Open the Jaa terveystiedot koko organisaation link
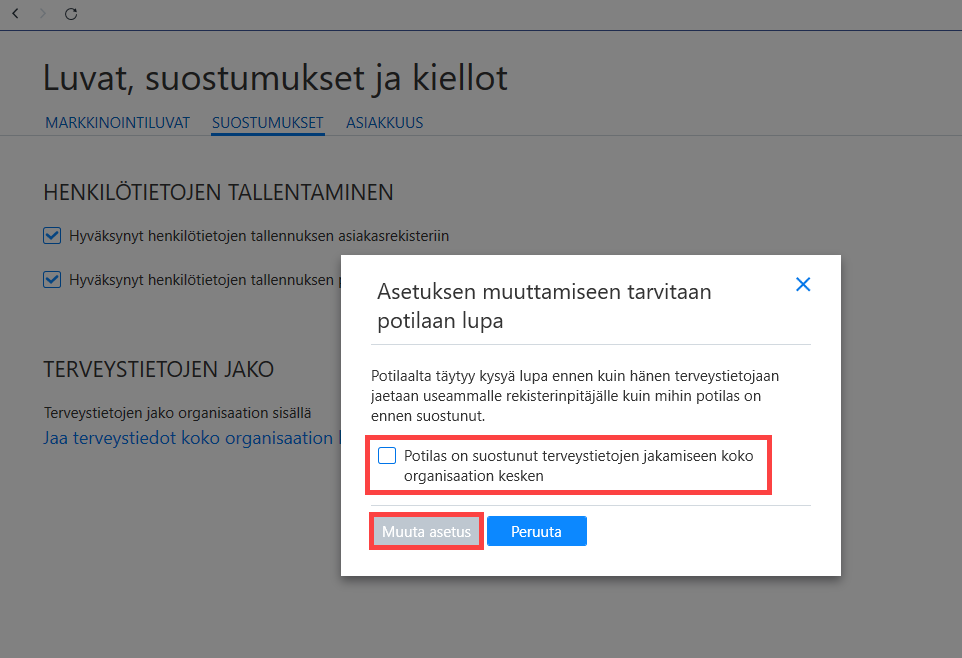This screenshot has height=658, width=962. 188,438
